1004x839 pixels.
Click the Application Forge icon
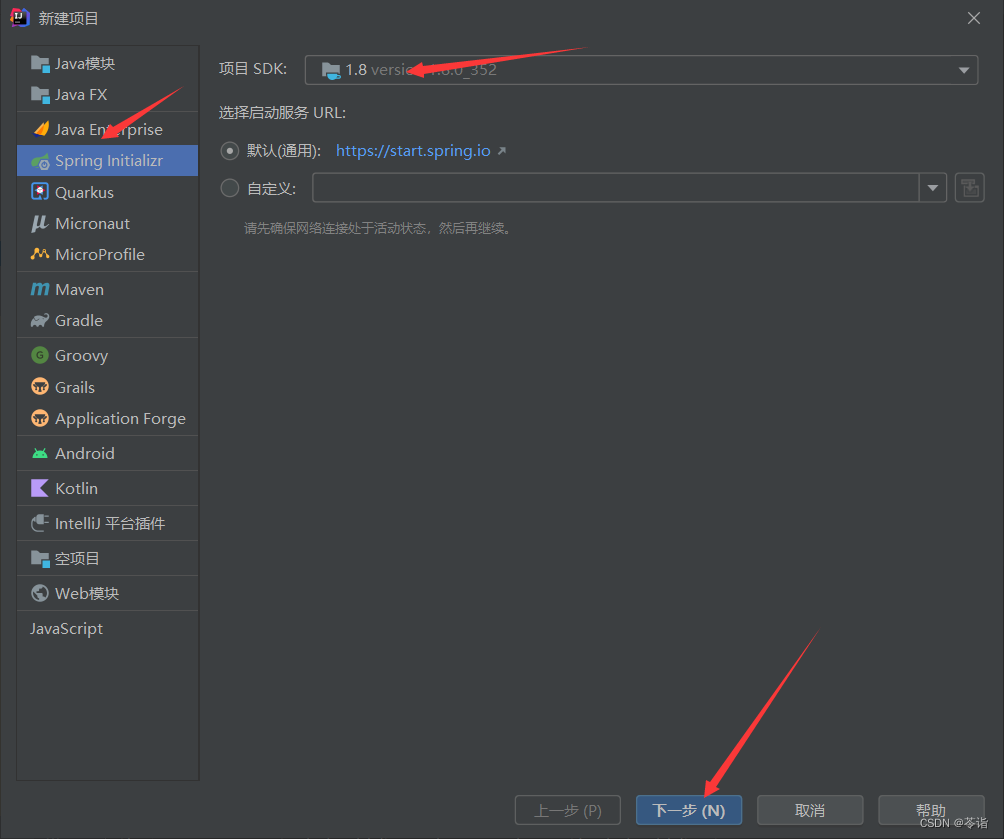click(x=40, y=418)
